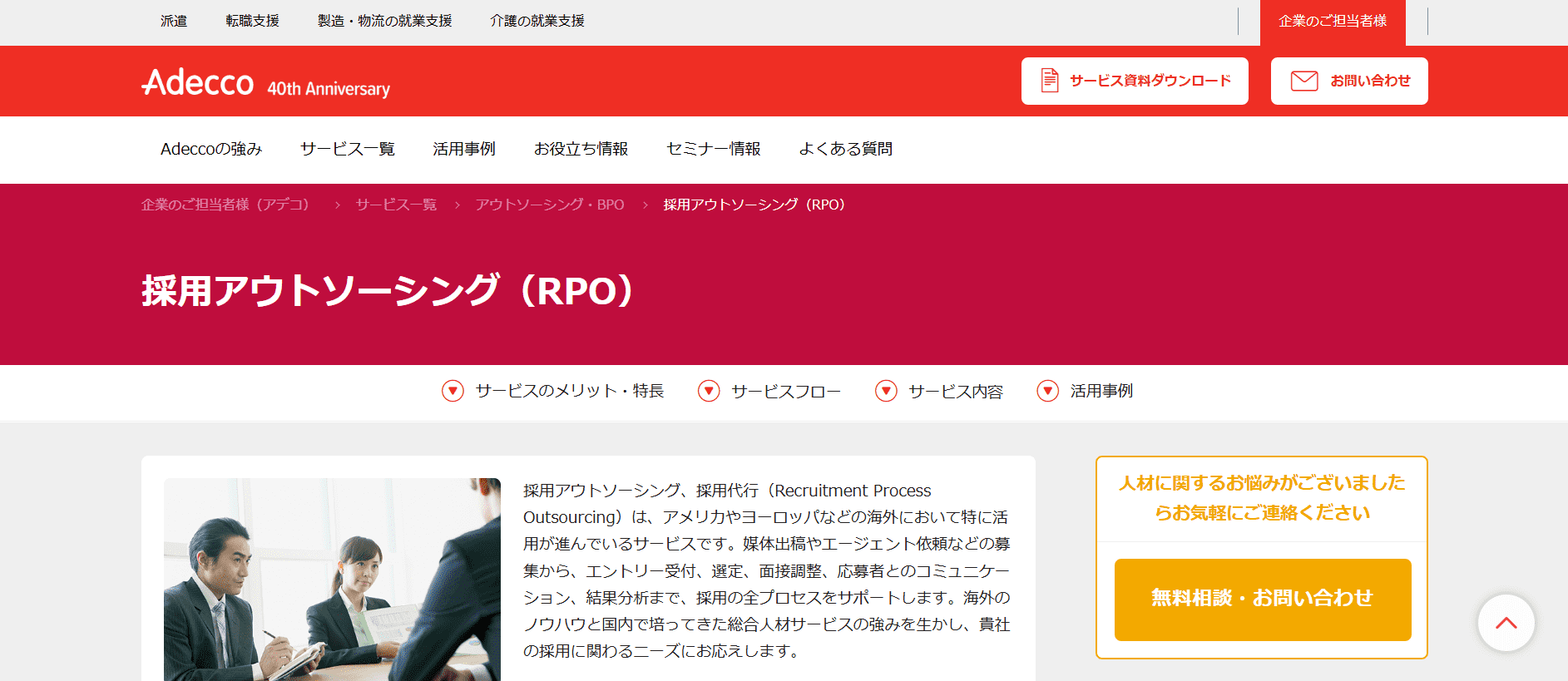Open 介護の就業支援 link
Viewport: 1568px width, 681px height.
pos(537,21)
